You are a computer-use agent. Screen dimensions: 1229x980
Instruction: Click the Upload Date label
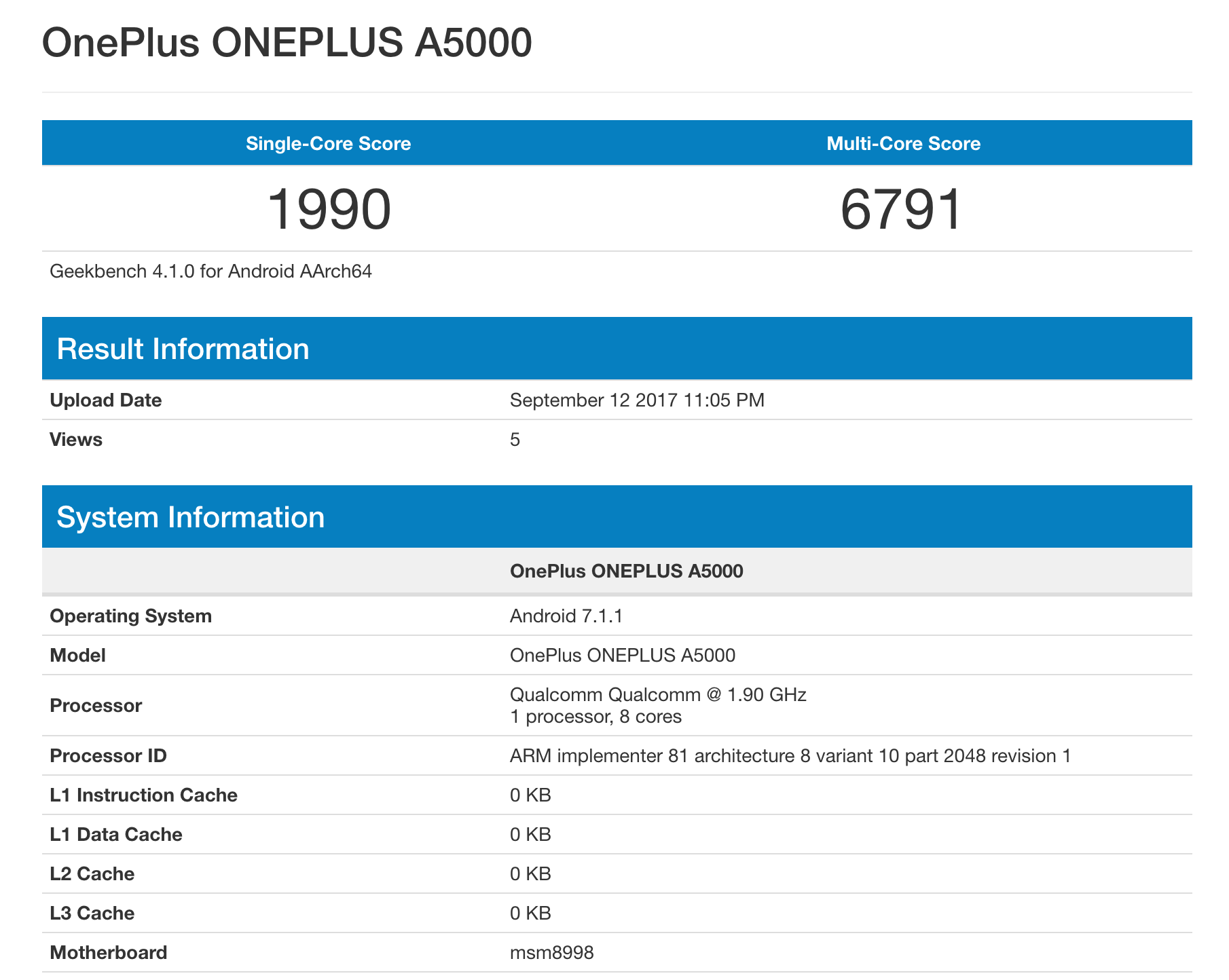tap(106, 400)
